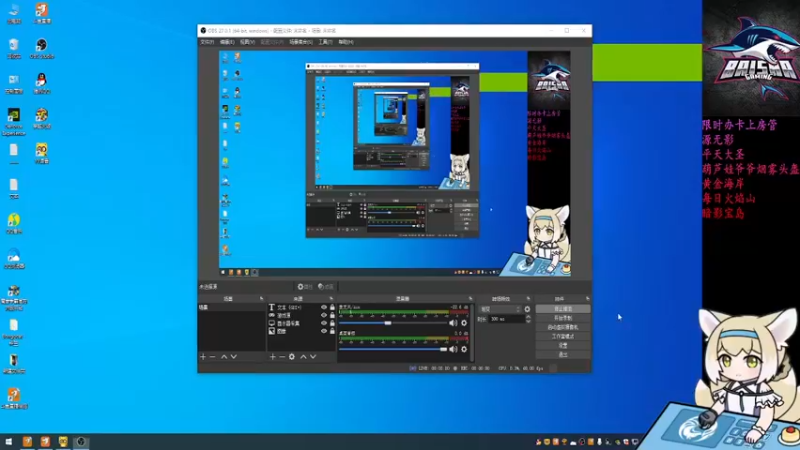Mute the Mic/Aux channel via its speaker icon

(x=453, y=323)
